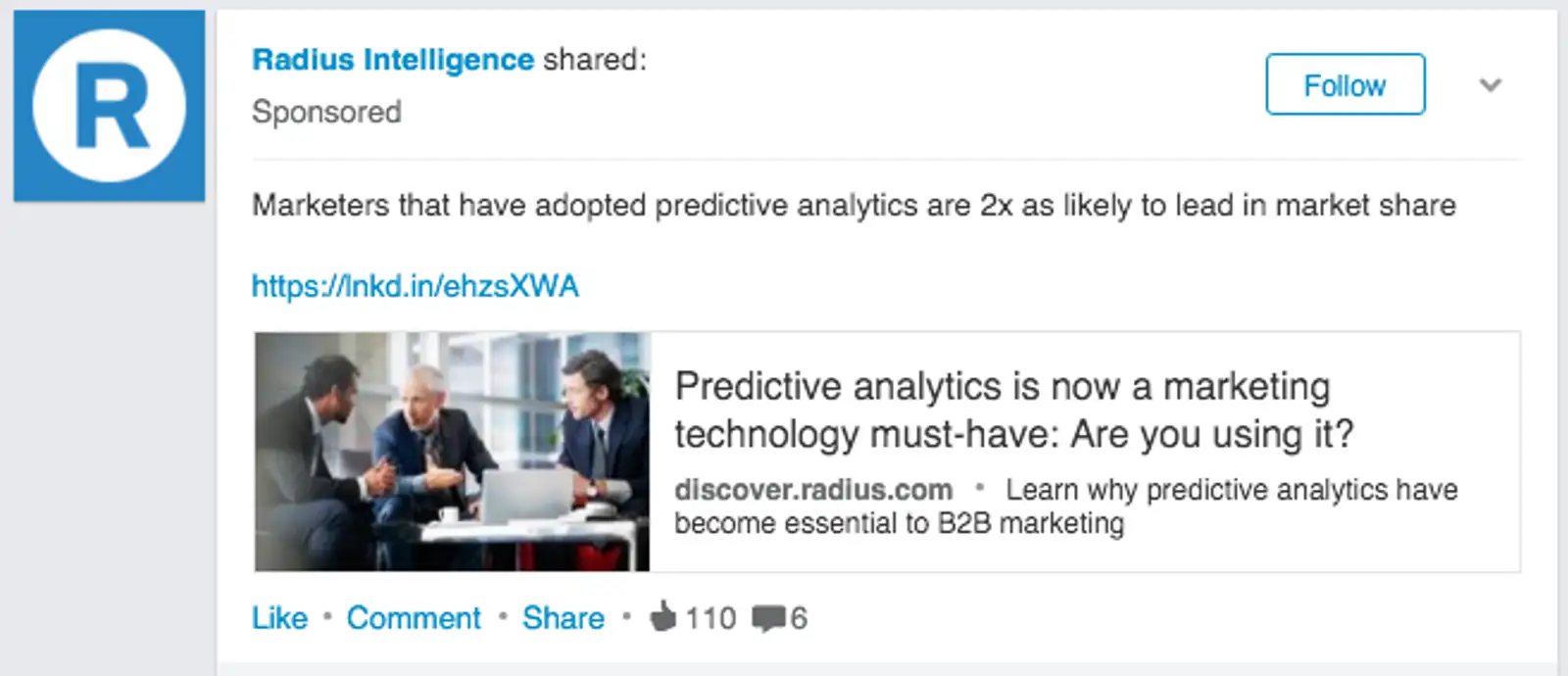This screenshot has width=1568, height=676.
Task: Select the Comment menu action
Action: [413, 618]
